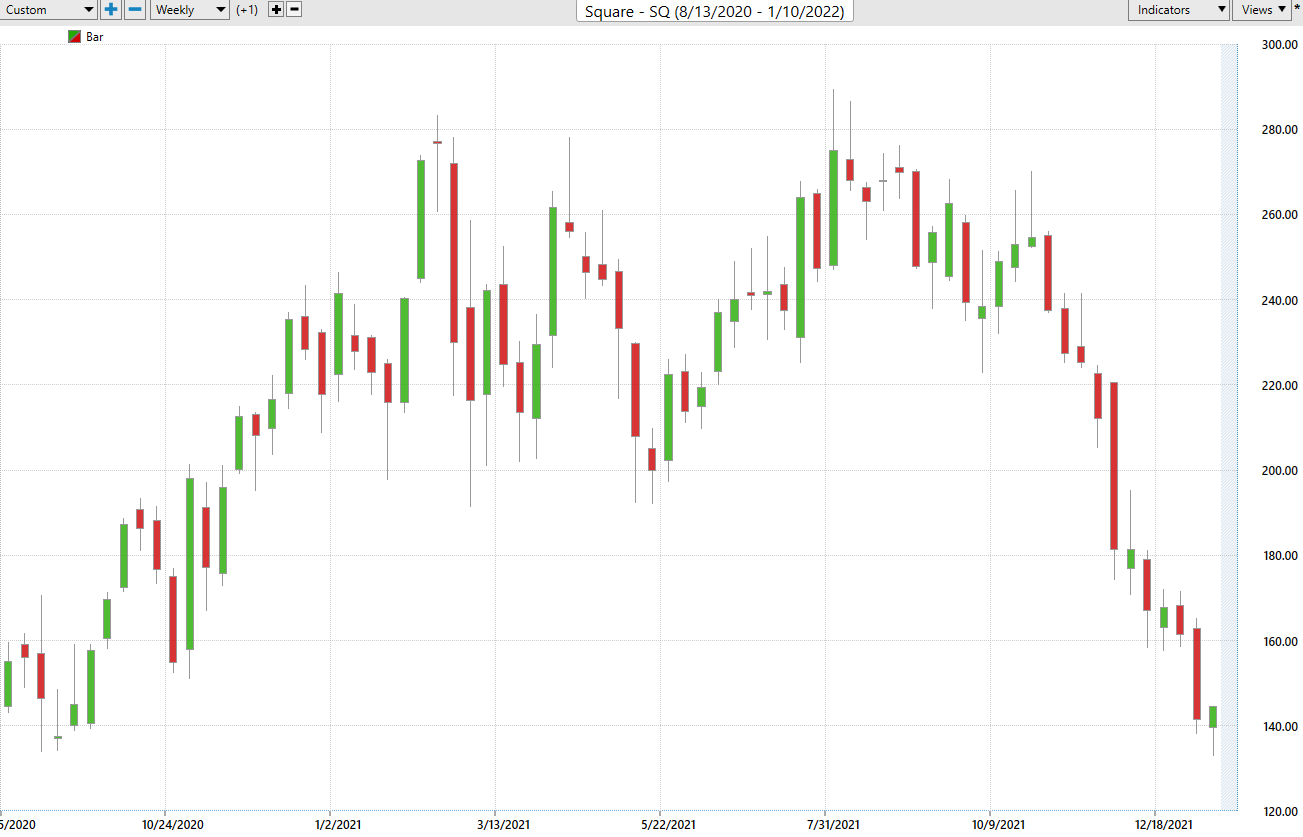Click the 160.00 price axis label

pos(1278,642)
